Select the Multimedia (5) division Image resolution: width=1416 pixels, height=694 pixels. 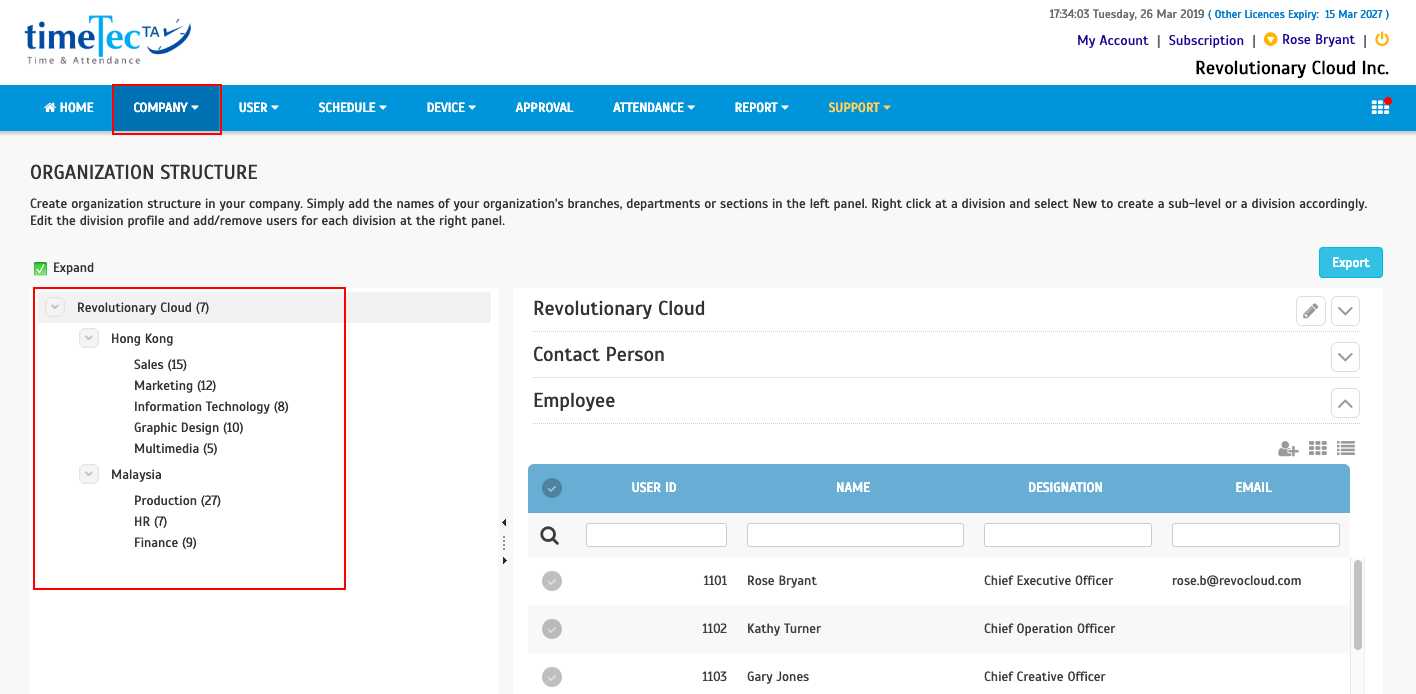176,449
